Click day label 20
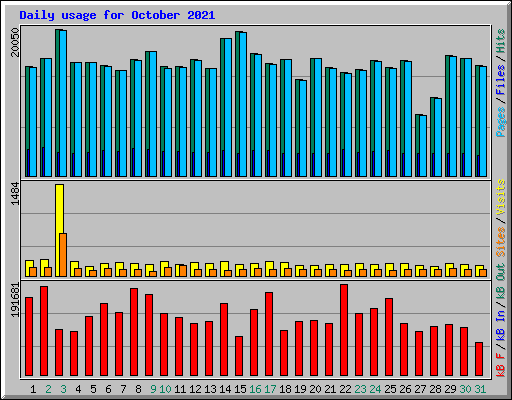512x400 pixels. pyautogui.click(x=315, y=389)
